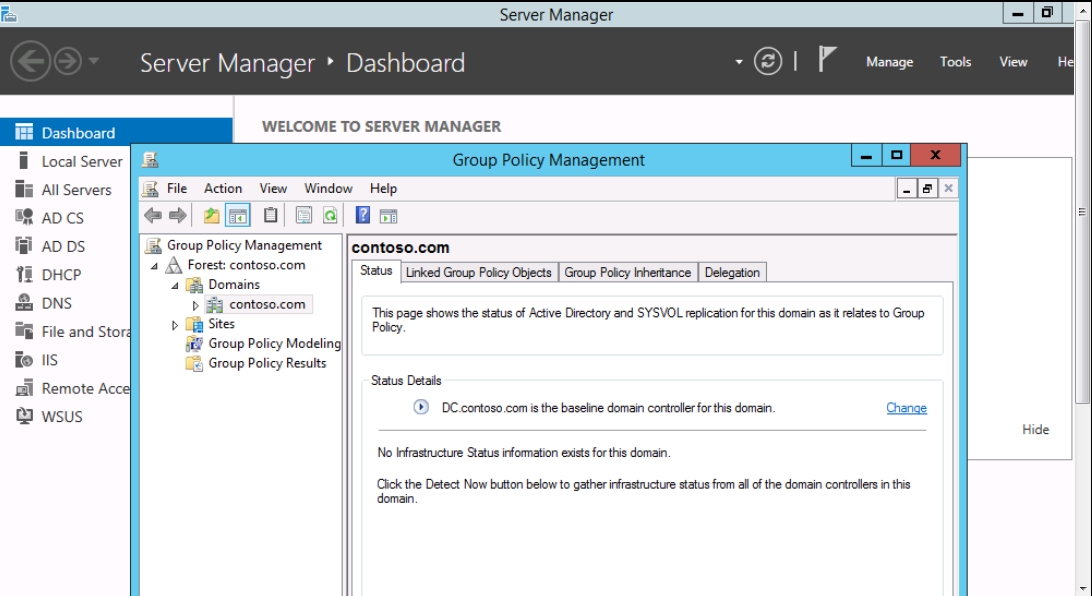1092x596 pixels.
Task: Collapse the Domains tree node
Action: (x=175, y=285)
